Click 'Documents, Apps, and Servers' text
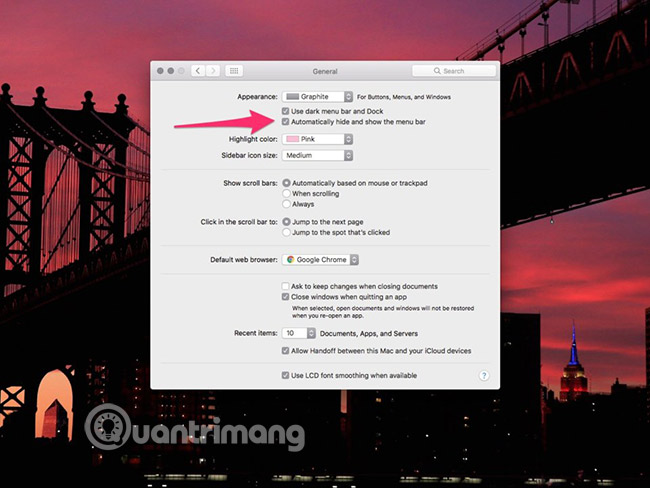650x488 pixels. [369, 333]
